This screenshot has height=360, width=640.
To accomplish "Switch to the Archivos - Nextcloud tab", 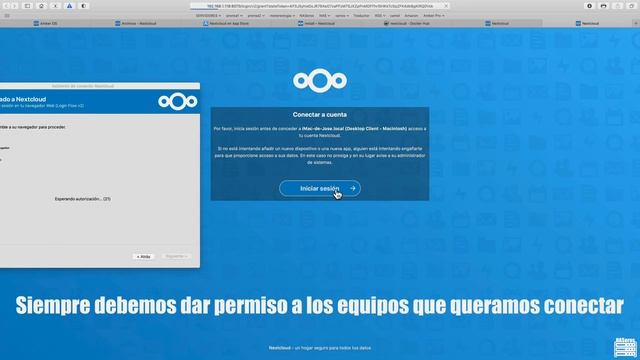I will [136, 24].
